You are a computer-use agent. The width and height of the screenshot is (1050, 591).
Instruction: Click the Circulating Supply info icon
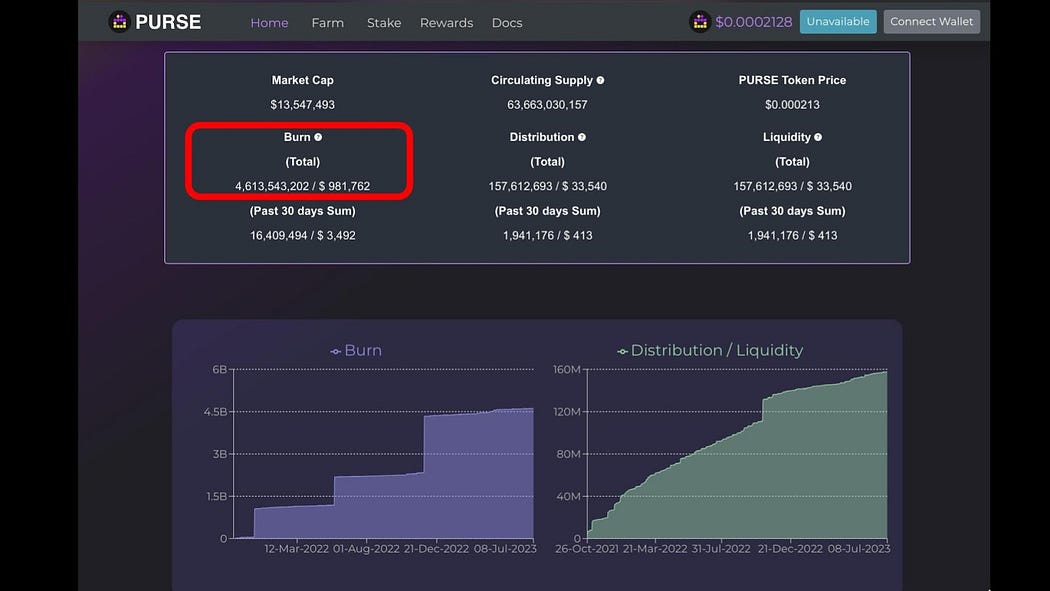(600, 80)
